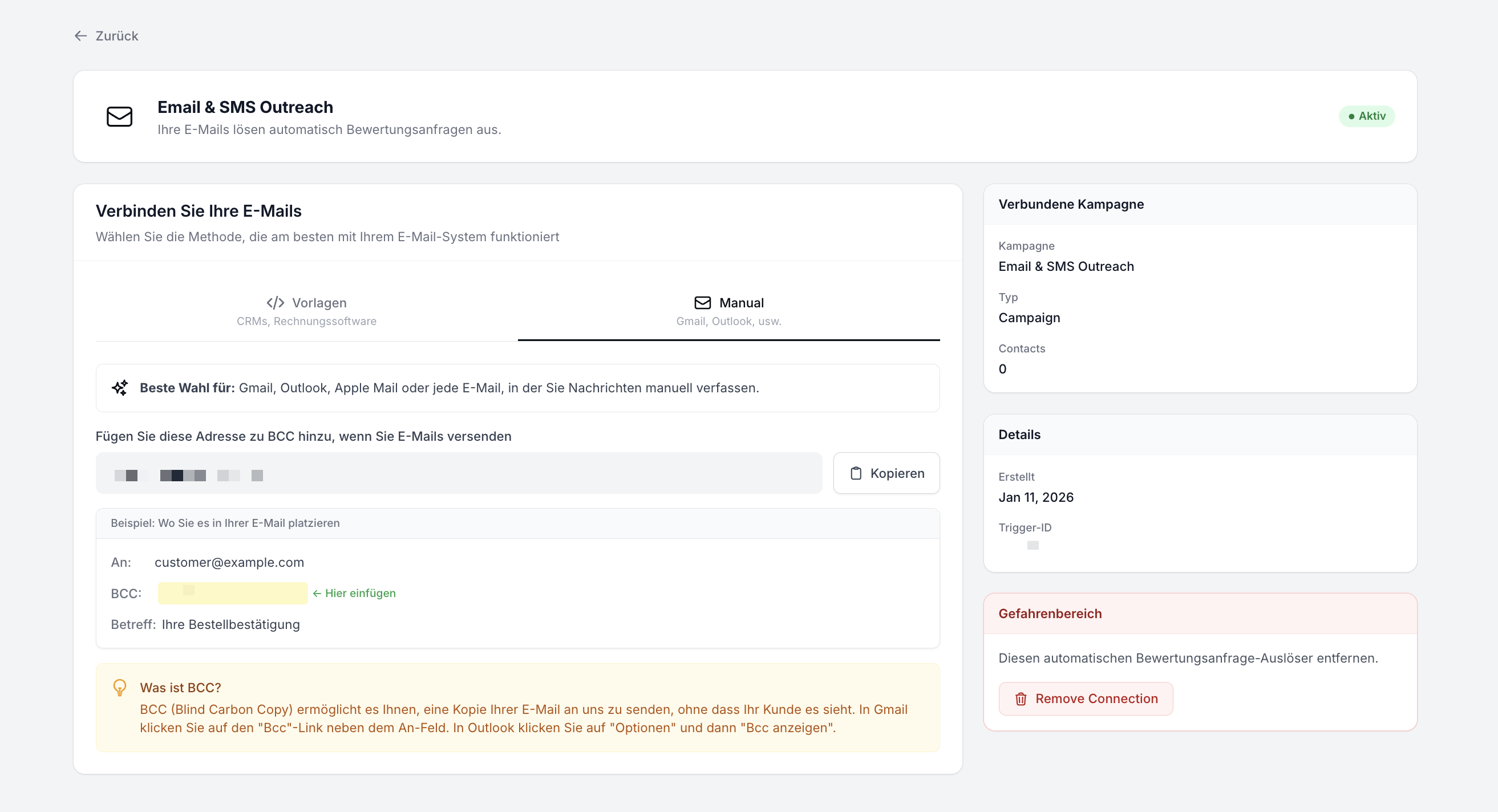Click the yellow highlighted BCC example box
This screenshot has width=1498, height=812.
point(233,593)
